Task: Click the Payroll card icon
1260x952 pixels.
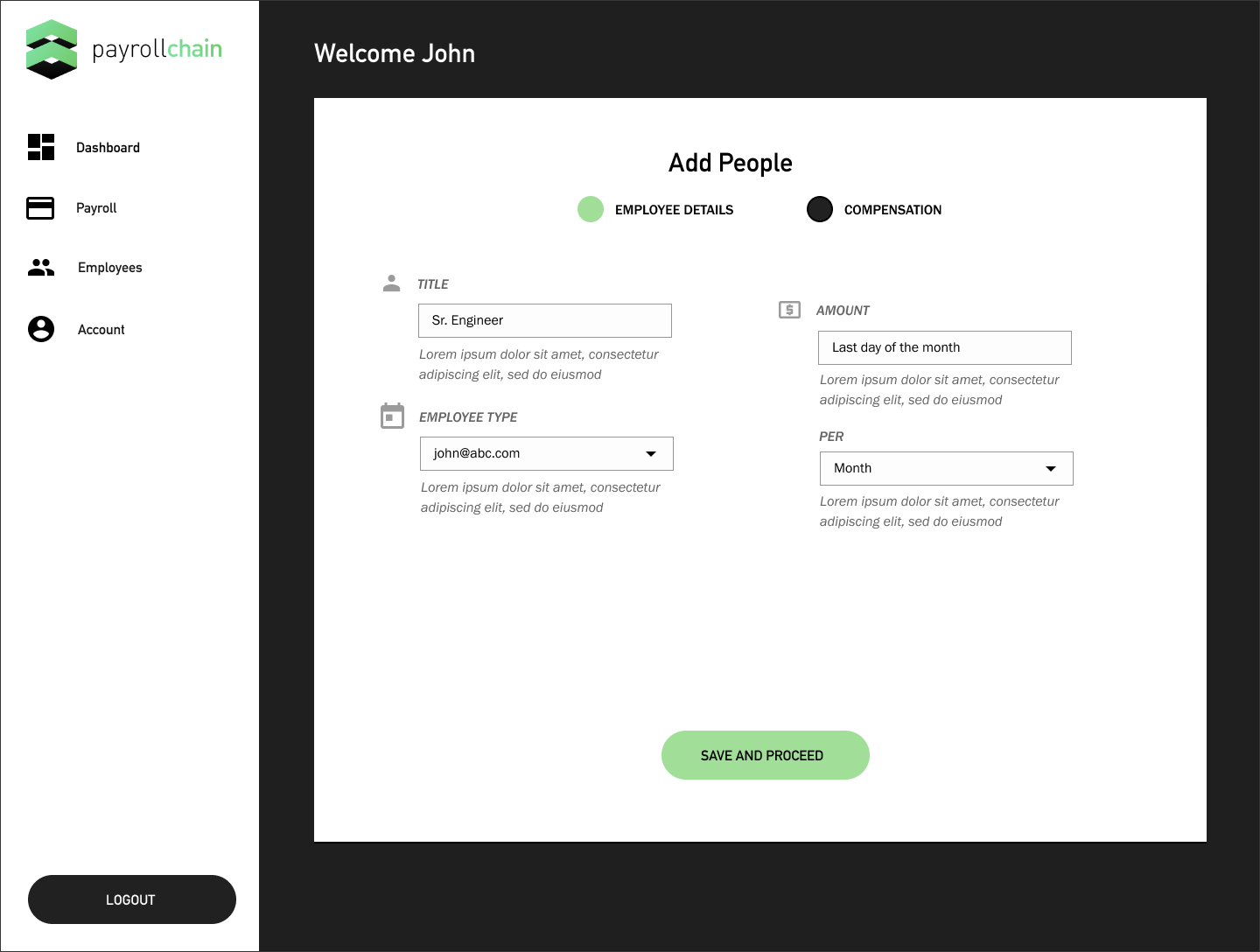Action: [40, 208]
